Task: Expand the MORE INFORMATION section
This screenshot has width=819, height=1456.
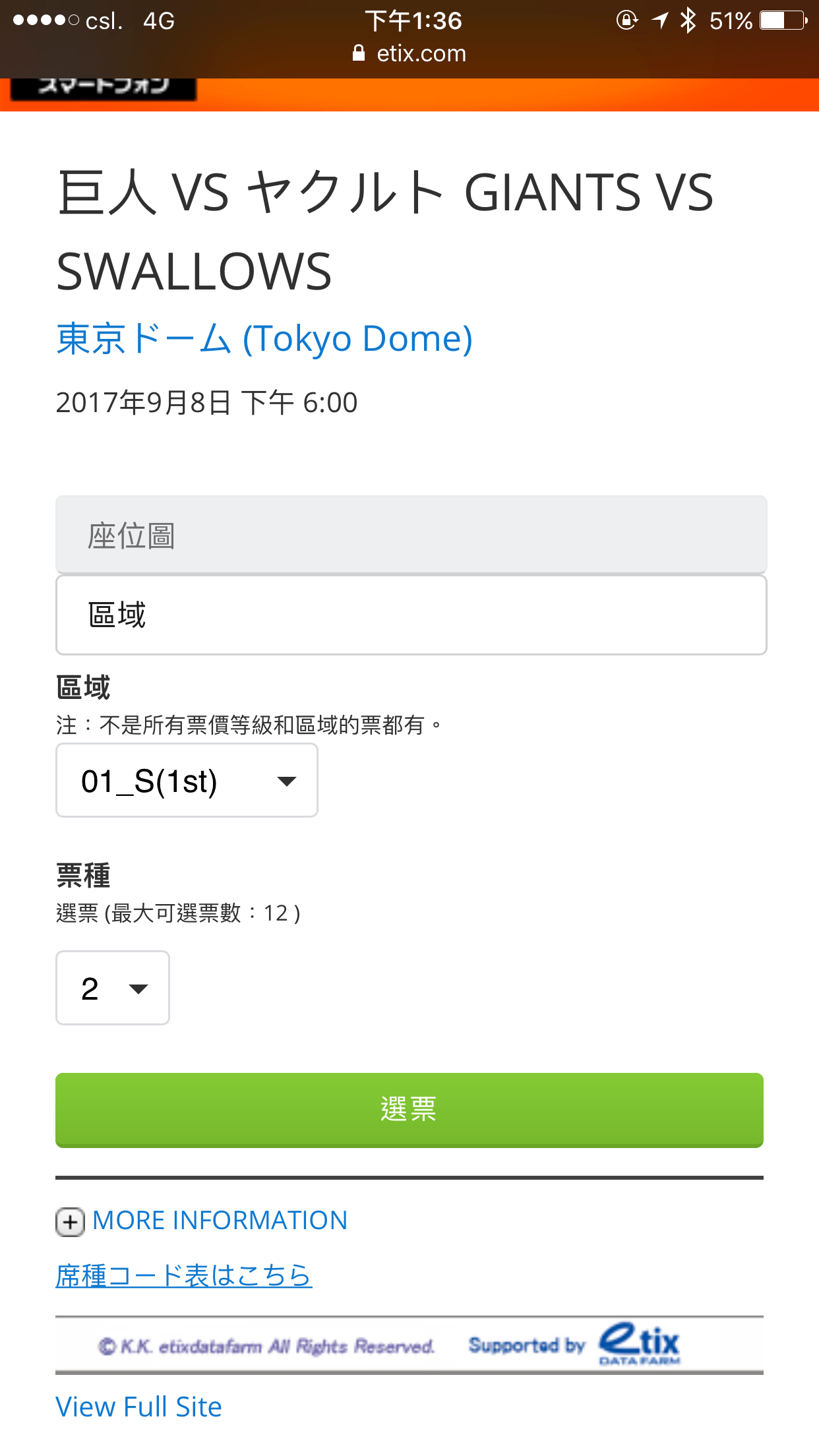Action: pyautogui.click(x=220, y=1221)
